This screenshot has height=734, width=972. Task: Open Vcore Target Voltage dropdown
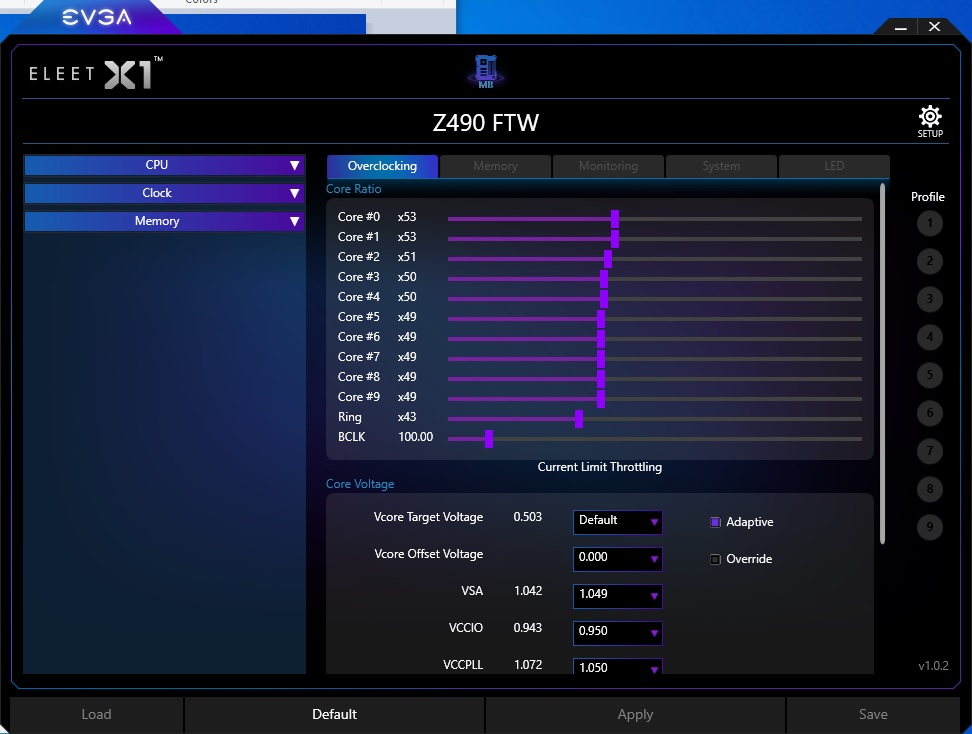(617, 521)
